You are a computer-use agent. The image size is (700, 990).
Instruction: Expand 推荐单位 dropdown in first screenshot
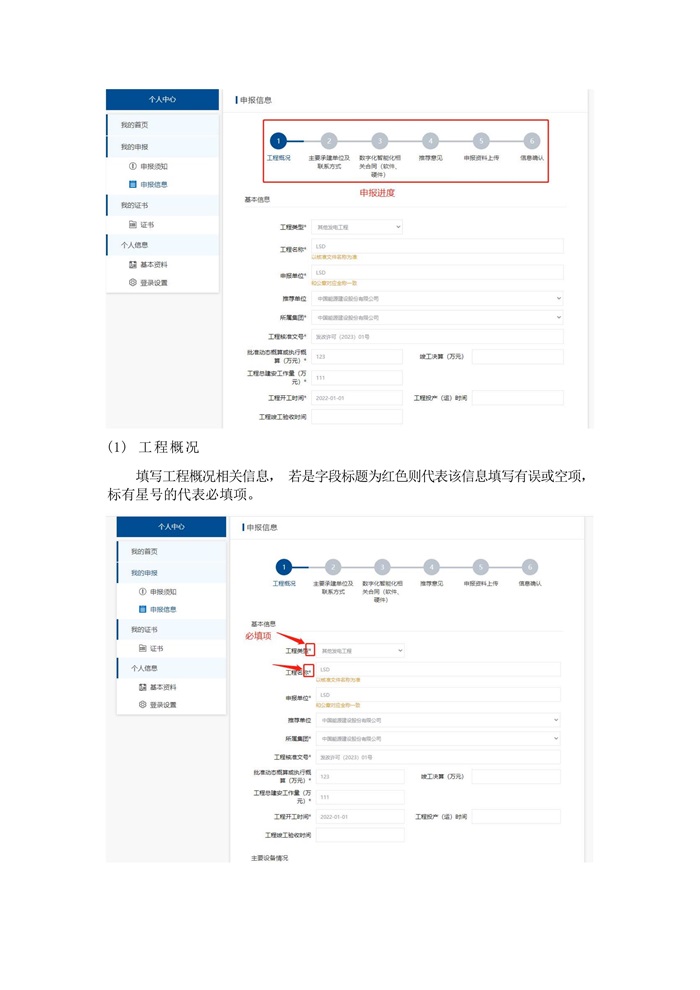(x=437, y=299)
